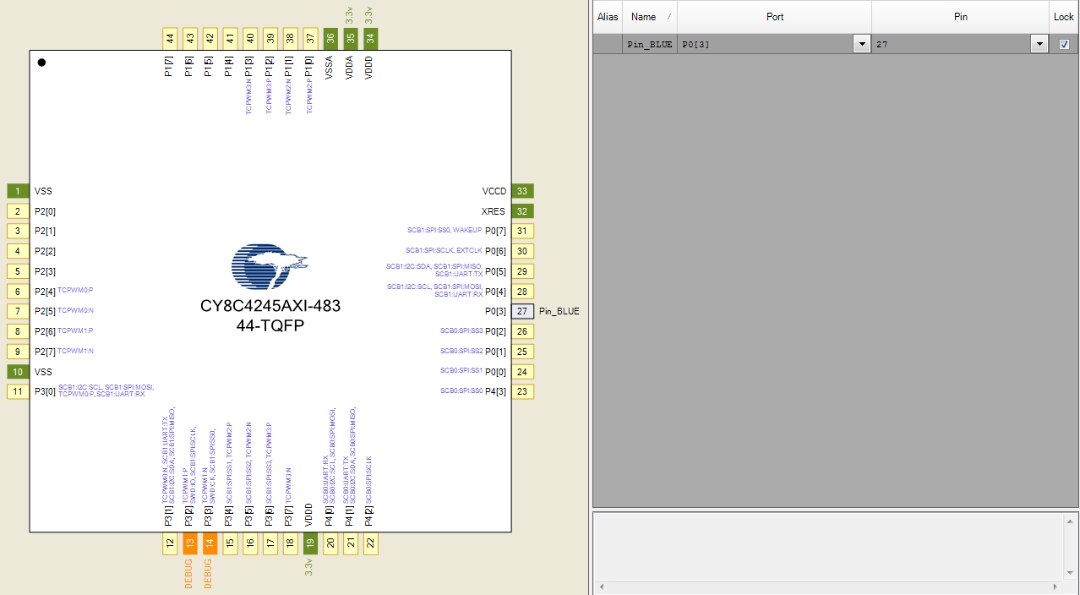1080x595 pixels.
Task: Click pin 35 VDDA at the top
Action: pyautogui.click(x=350, y=38)
